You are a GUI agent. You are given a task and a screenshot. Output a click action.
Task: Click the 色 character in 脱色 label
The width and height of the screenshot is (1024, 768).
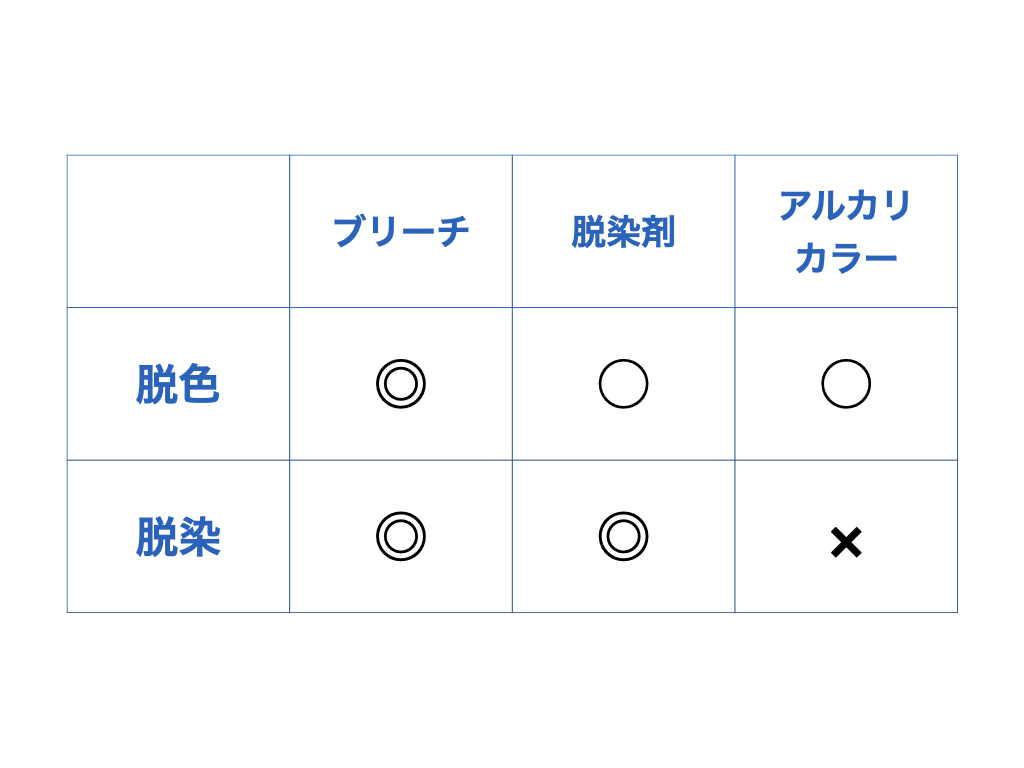tap(200, 385)
